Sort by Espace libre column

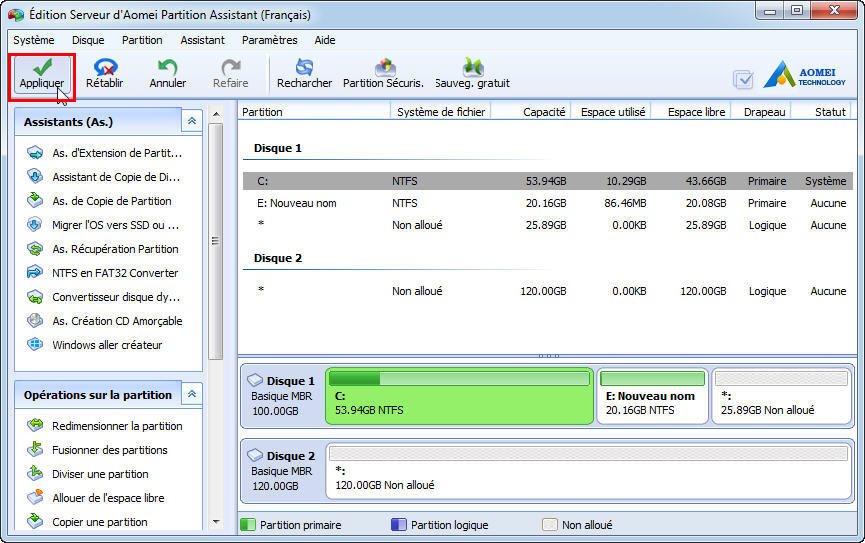691,111
